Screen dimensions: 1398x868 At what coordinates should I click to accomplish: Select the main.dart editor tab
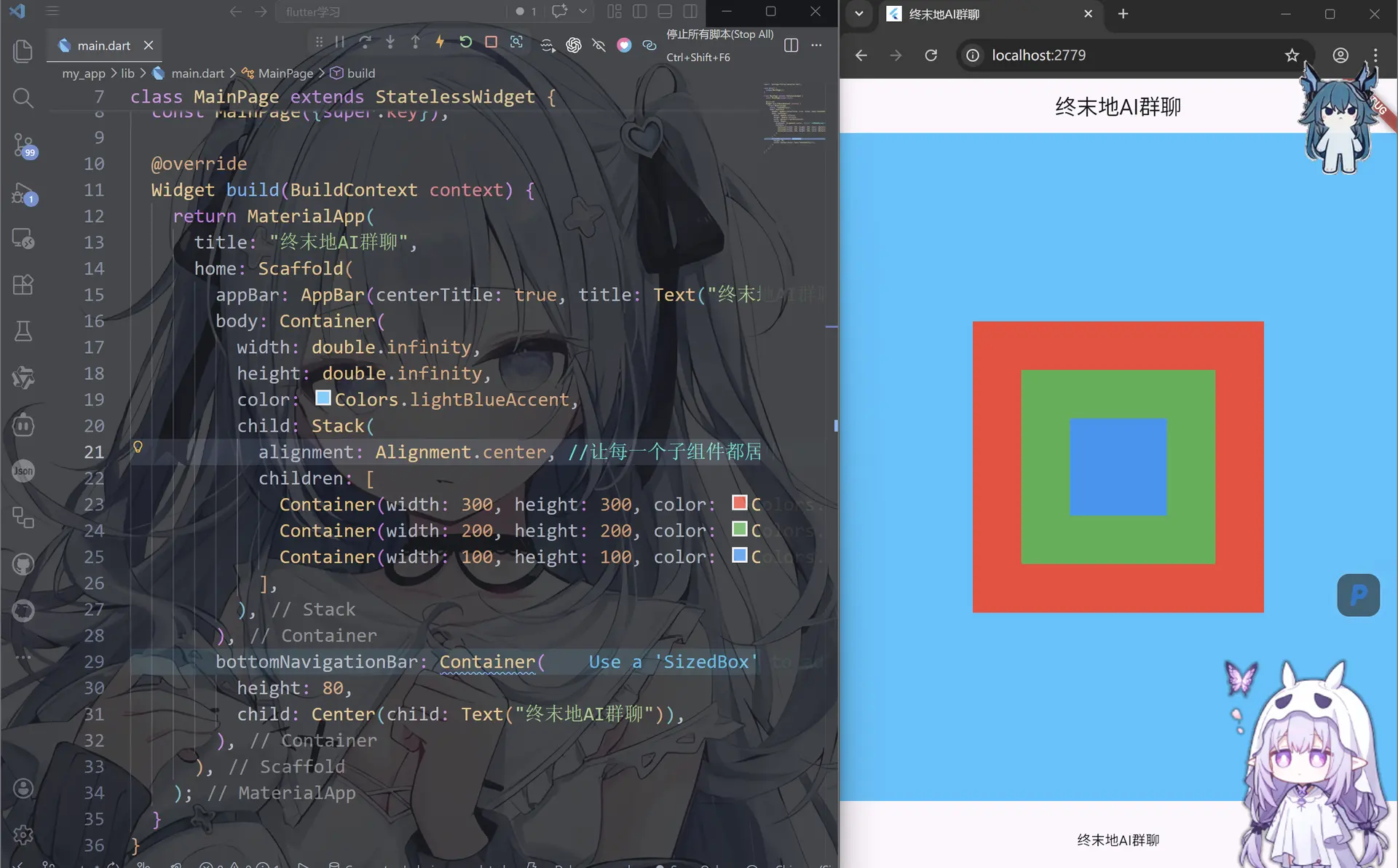(x=104, y=45)
